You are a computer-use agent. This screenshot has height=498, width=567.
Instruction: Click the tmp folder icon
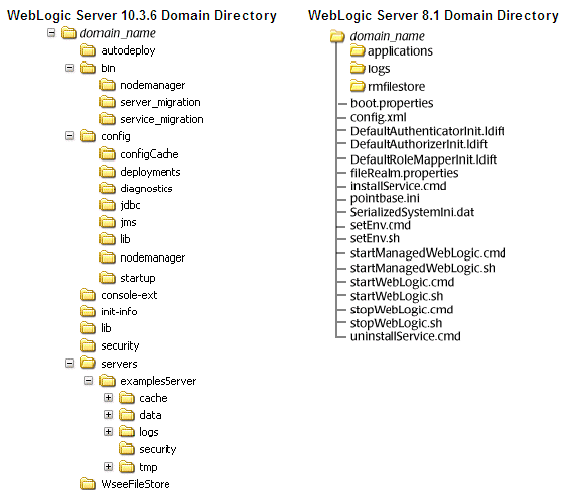pyautogui.click(x=127, y=467)
